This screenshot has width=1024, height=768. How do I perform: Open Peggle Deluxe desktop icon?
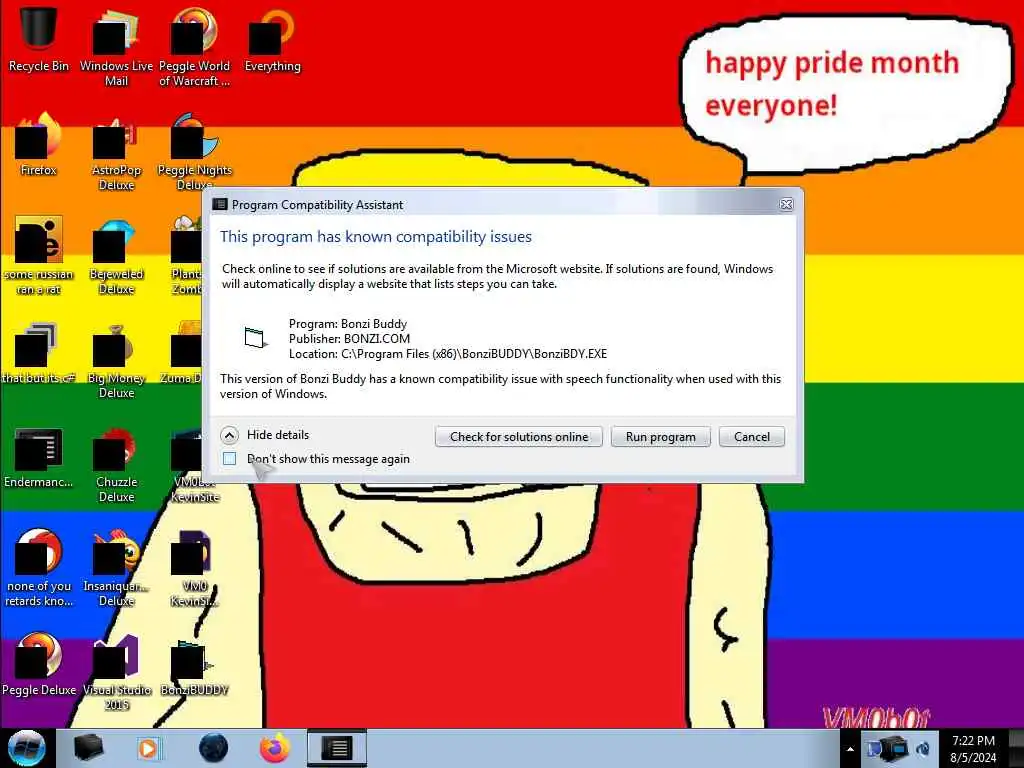39,663
